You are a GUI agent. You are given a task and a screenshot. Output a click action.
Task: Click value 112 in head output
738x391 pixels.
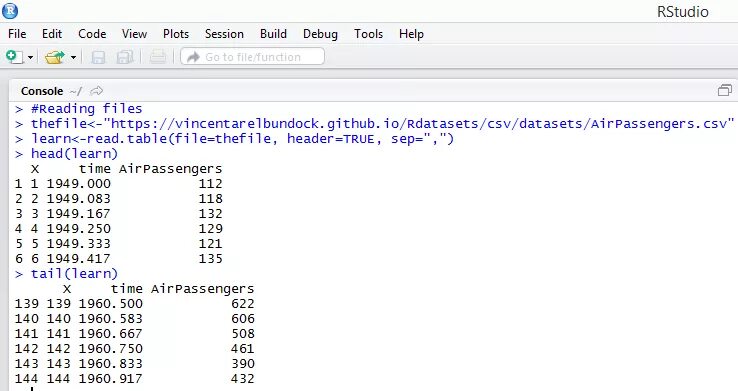[210, 184]
